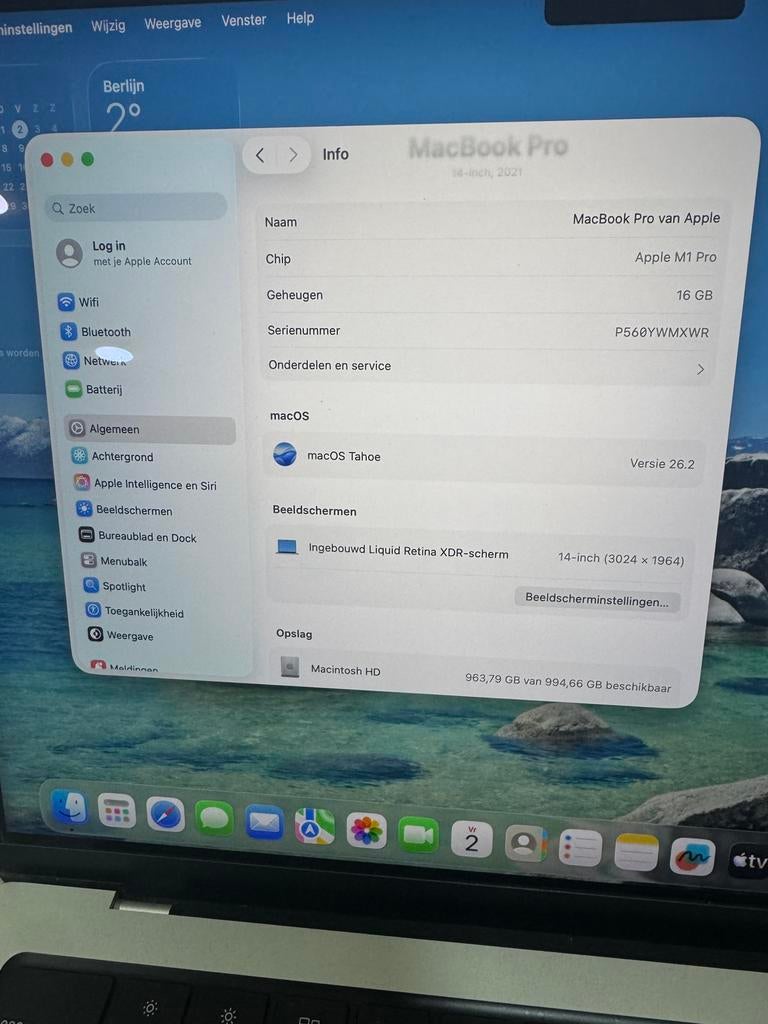Open the Help menu
The image size is (768, 1024).
[x=300, y=18]
